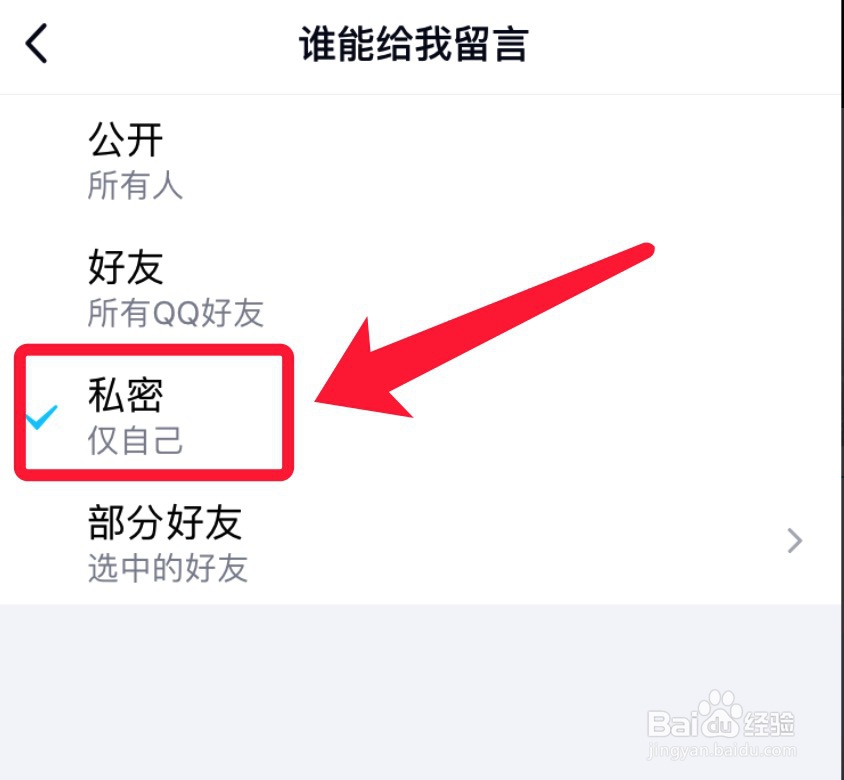Tap the 选中的好友 subtitle text
The image size is (844, 780).
(x=168, y=568)
